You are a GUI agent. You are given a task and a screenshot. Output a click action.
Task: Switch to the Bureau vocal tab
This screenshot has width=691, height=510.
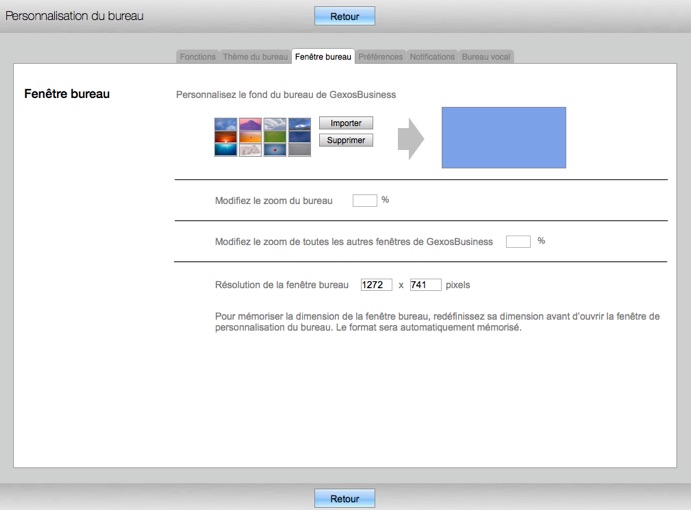tap(486, 57)
